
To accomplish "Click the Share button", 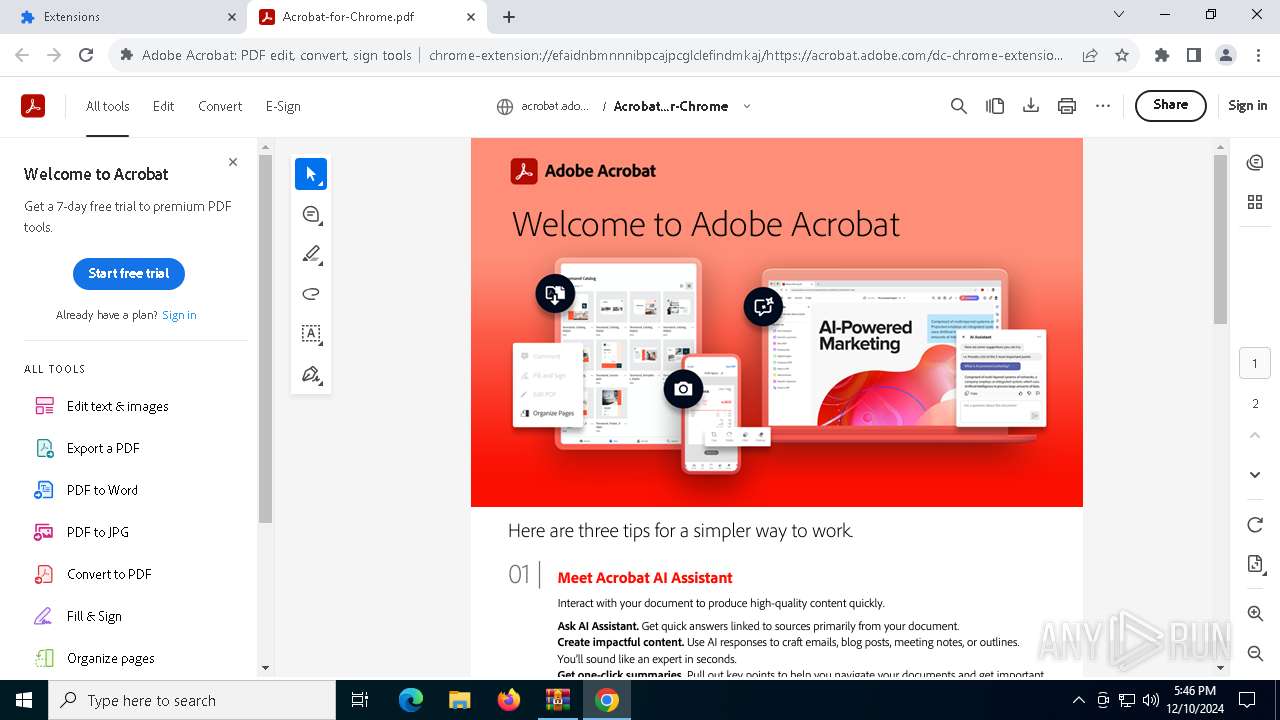I will pos(1171,105).
